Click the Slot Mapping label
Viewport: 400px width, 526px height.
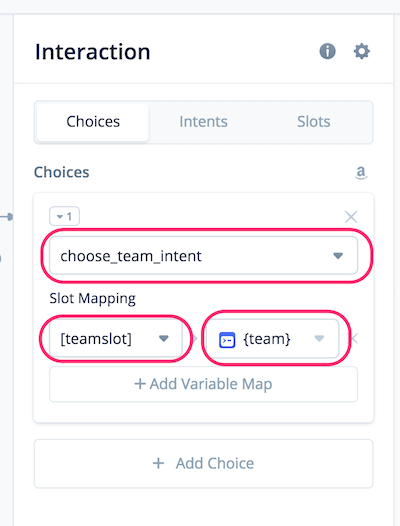[93, 298]
